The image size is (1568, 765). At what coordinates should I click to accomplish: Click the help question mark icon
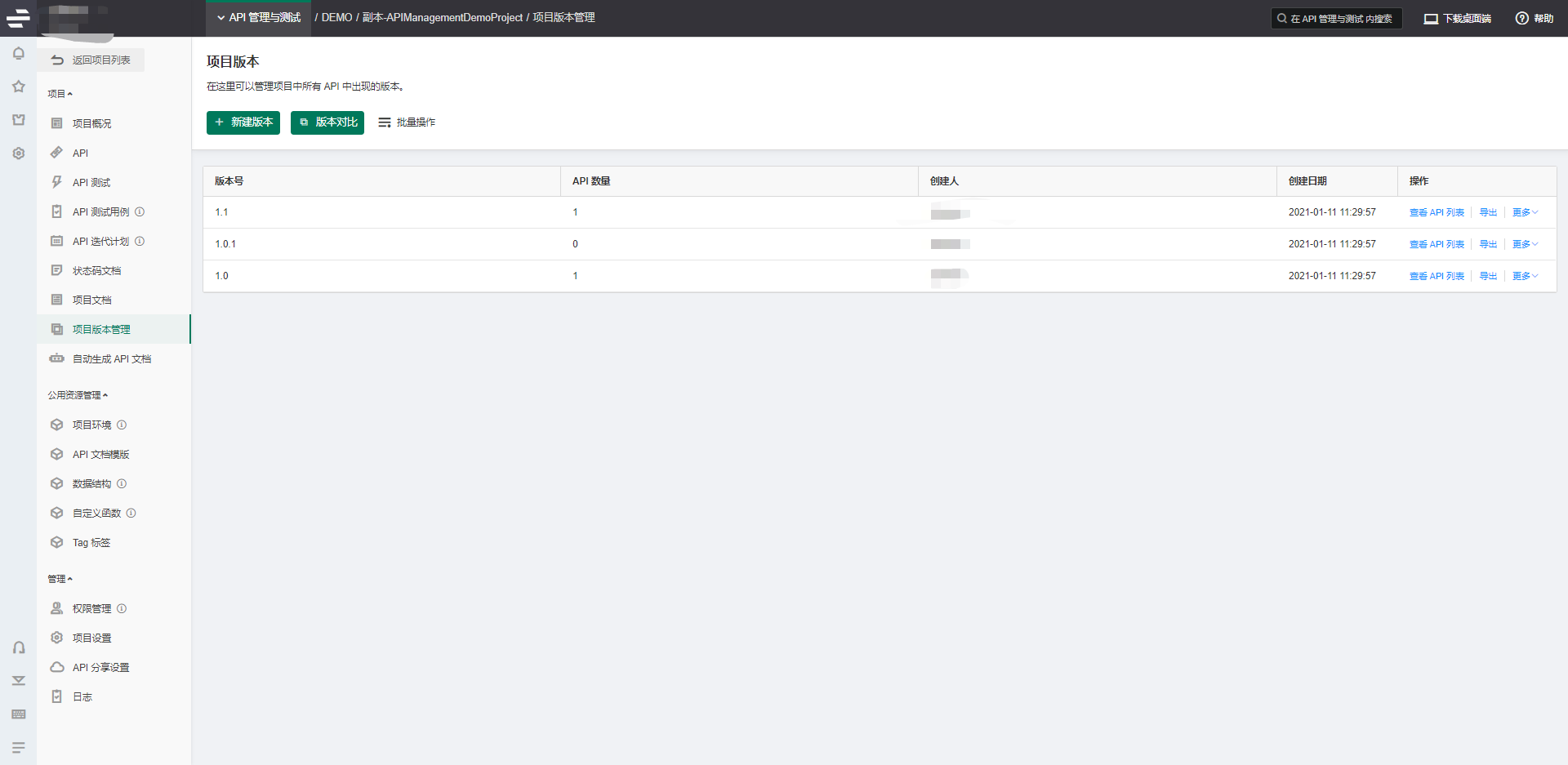click(x=1521, y=18)
